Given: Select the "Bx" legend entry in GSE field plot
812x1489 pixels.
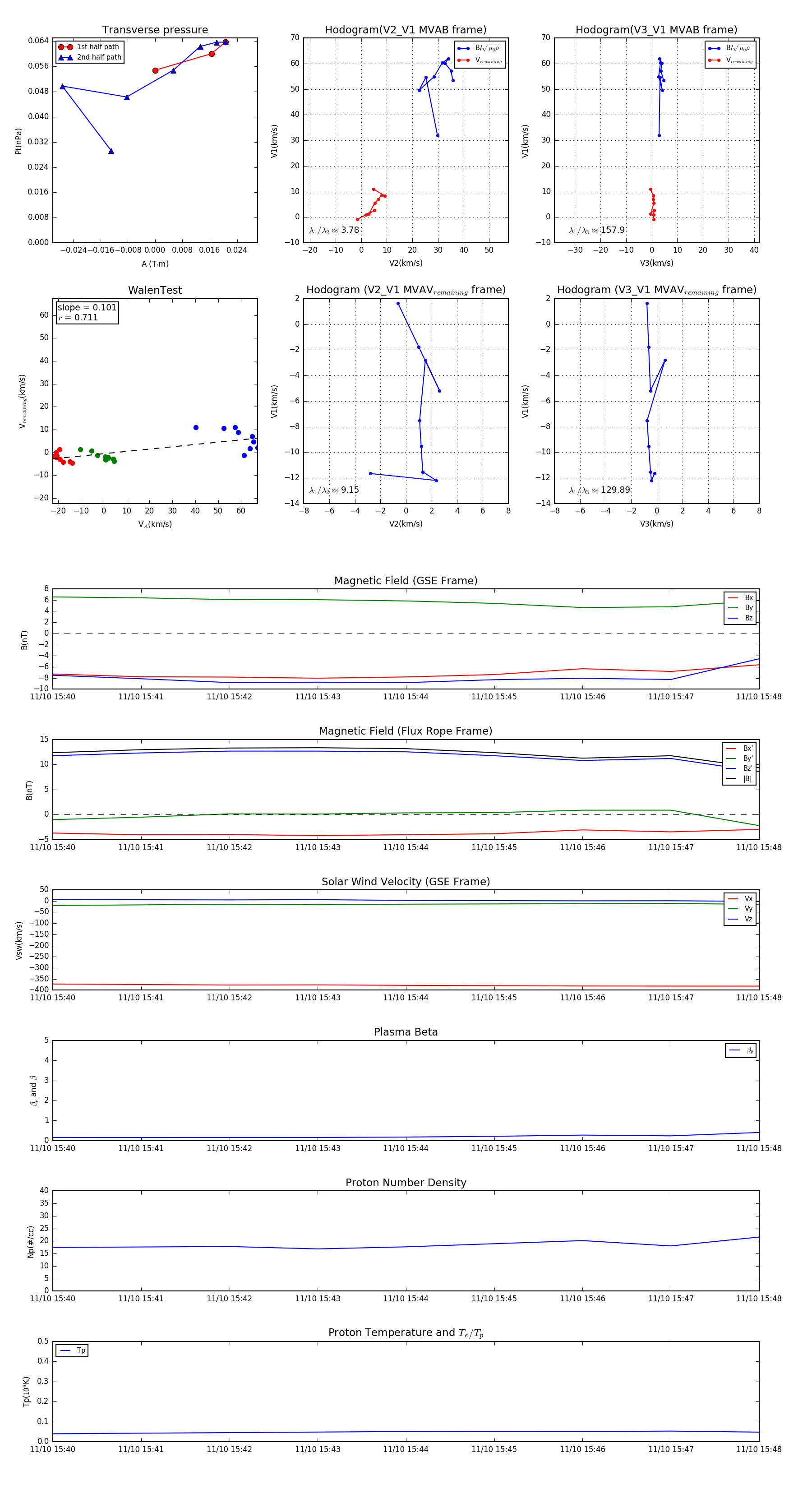Looking at the screenshot, I should [x=740, y=598].
